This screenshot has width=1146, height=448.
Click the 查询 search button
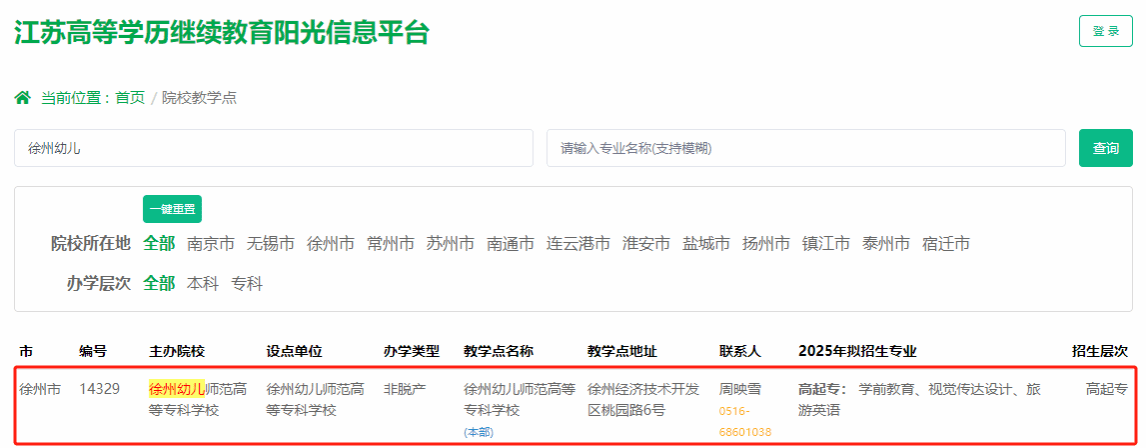pyautogui.click(x=1105, y=148)
